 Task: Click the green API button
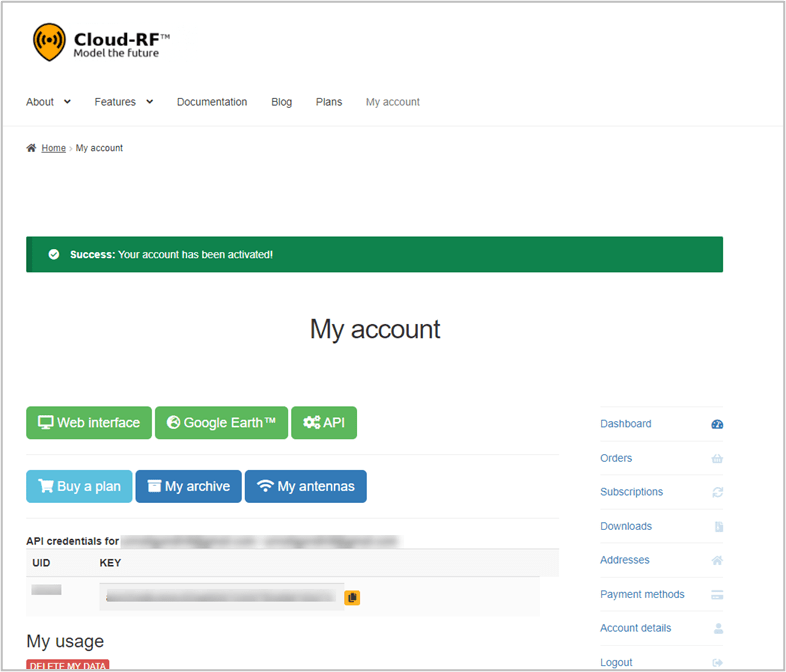coord(324,422)
